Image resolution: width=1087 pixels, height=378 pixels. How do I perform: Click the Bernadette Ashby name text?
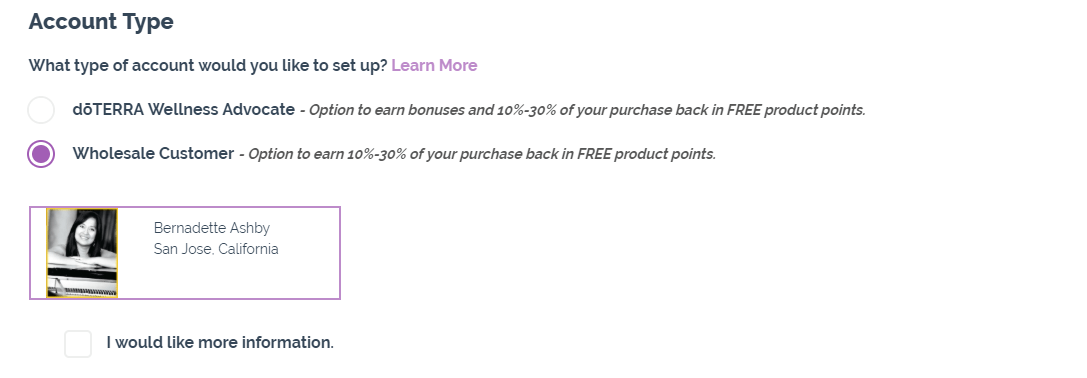[211, 228]
